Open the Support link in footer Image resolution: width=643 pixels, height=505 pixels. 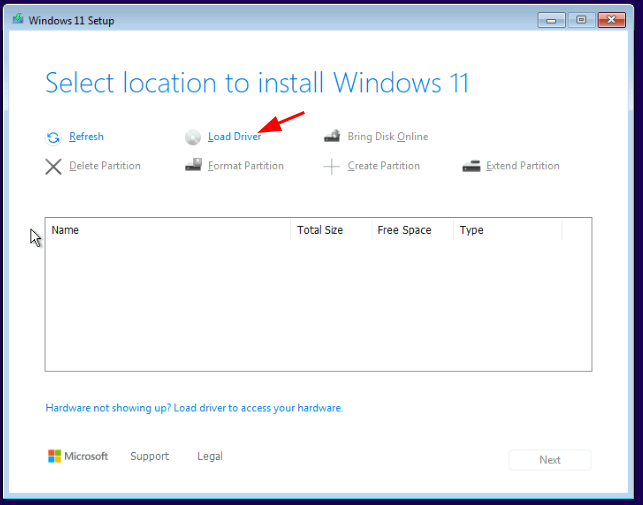coord(149,456)
